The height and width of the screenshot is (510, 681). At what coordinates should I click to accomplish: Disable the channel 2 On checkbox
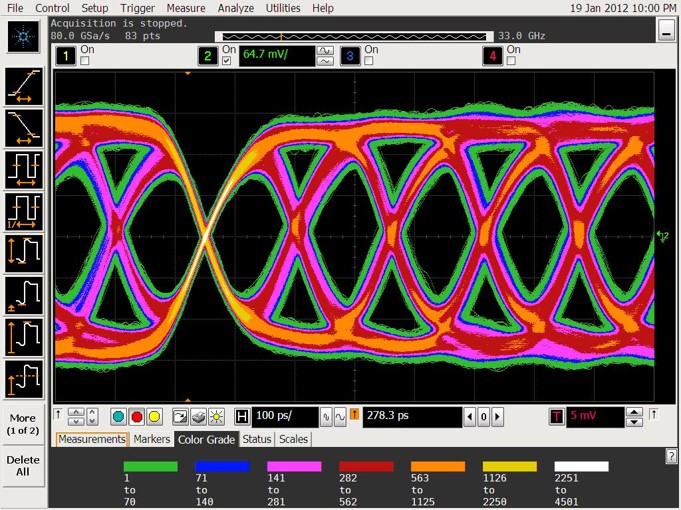tap(226, 61)
